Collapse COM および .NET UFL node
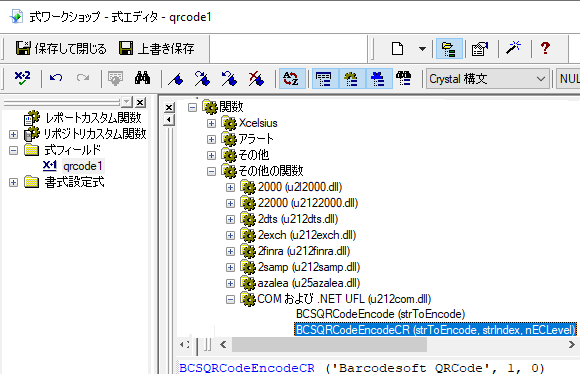The image size is (580, 374). (230, 299)
